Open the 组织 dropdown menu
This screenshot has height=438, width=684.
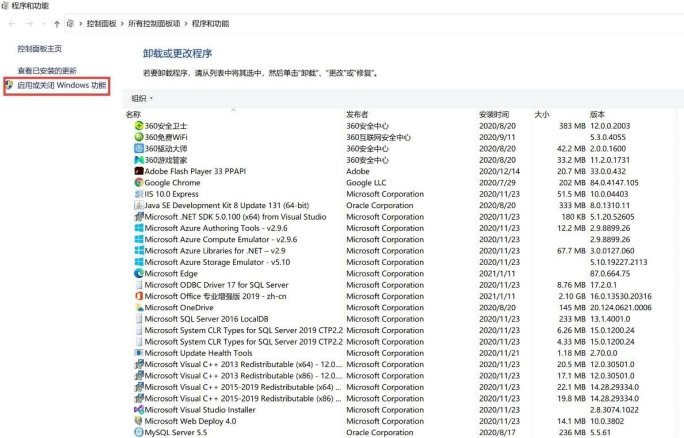[x=142, y=99]
